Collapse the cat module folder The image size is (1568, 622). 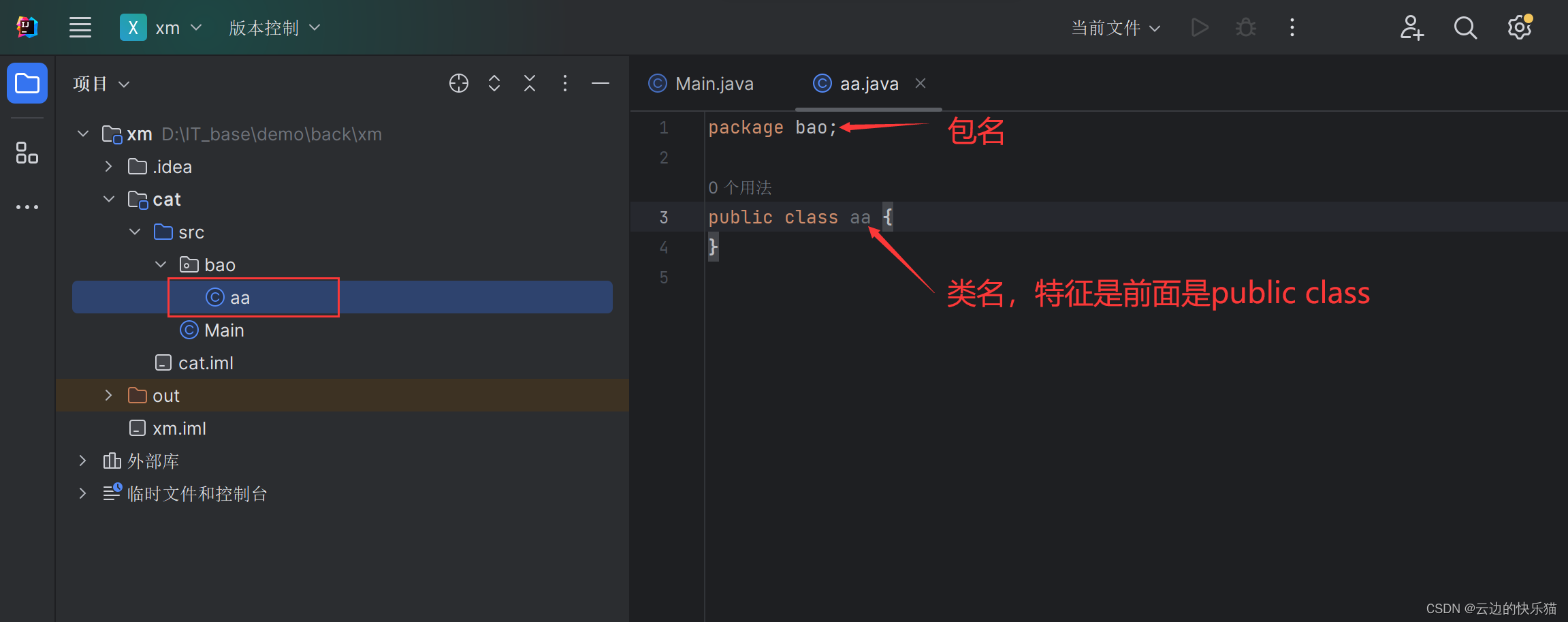[109, 199]
